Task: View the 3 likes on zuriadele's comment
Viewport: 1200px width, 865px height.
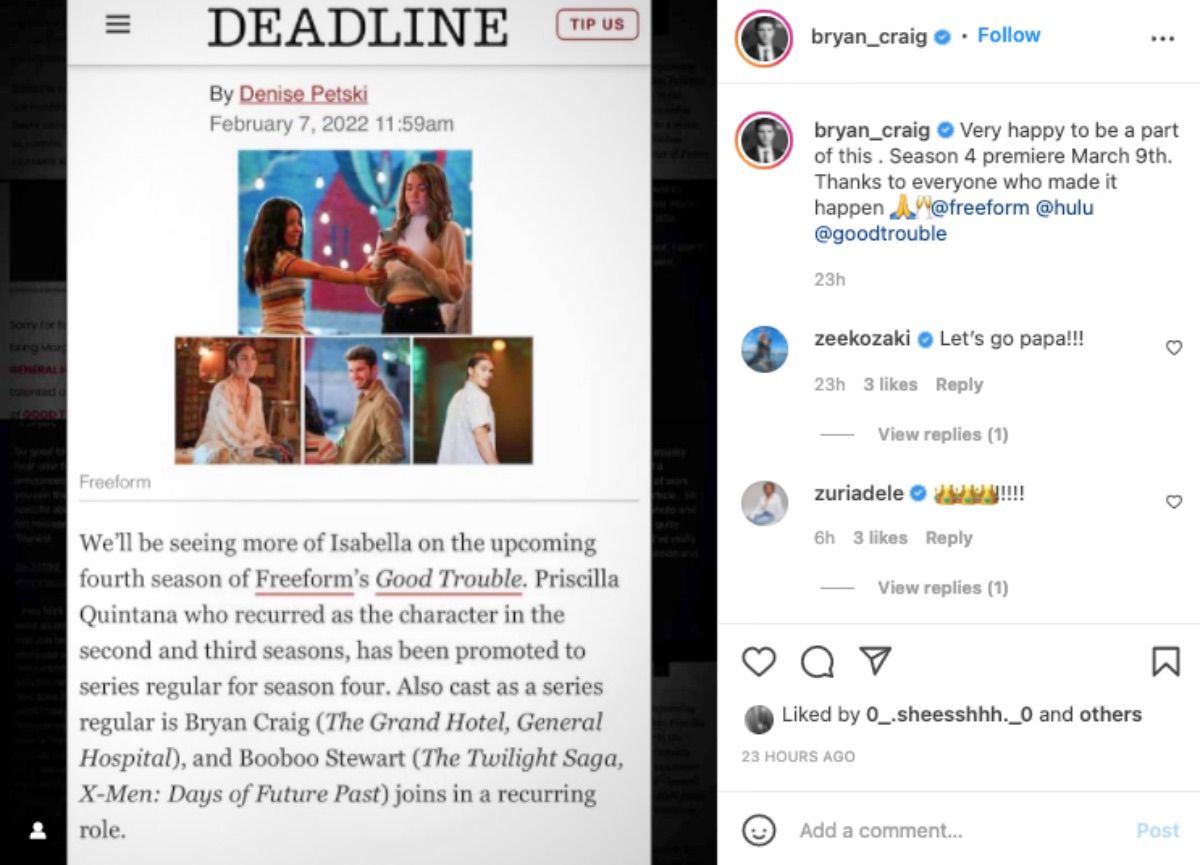Action: 881,538
